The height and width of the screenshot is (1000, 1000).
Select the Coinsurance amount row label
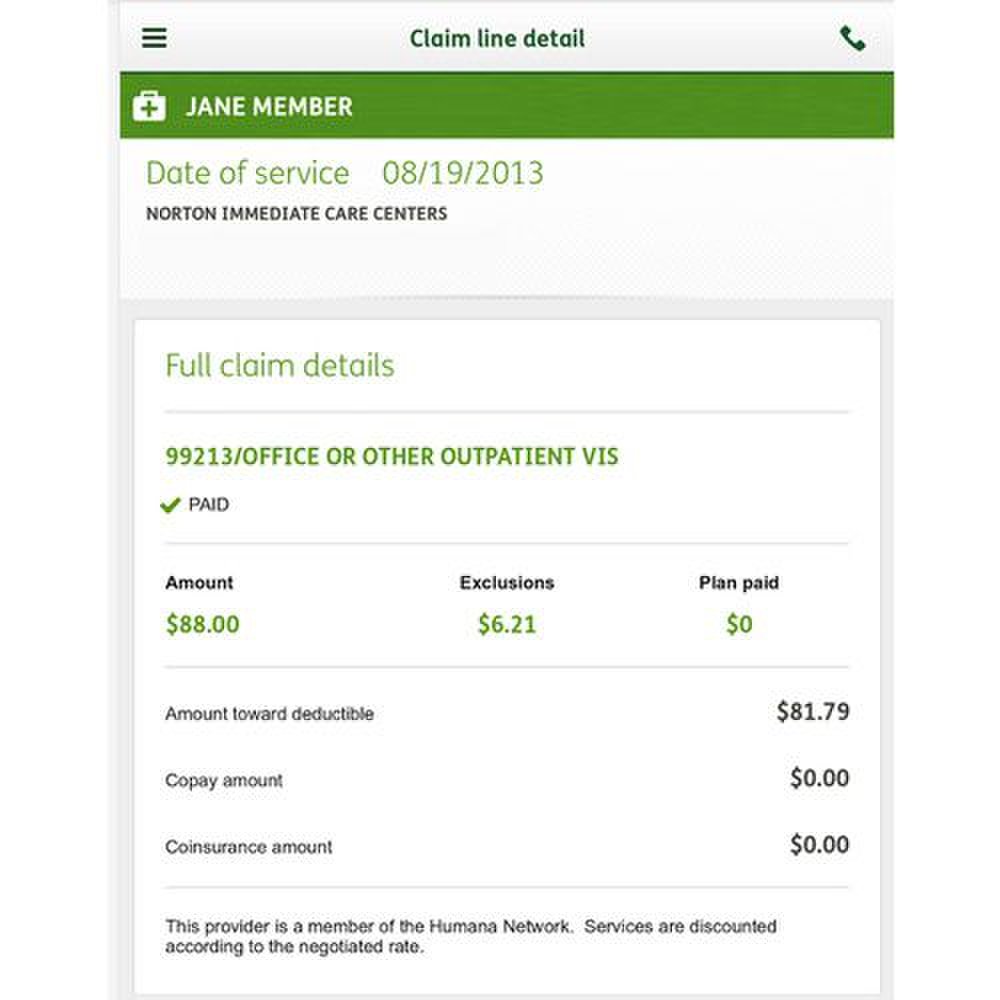(x=248, y=847)
